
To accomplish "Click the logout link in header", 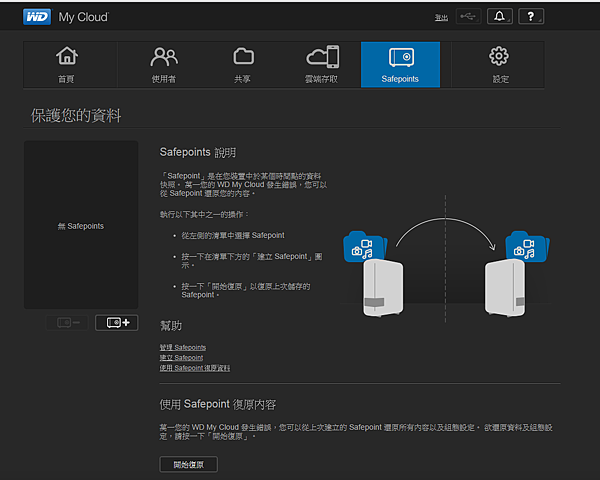I will point(441,18).
